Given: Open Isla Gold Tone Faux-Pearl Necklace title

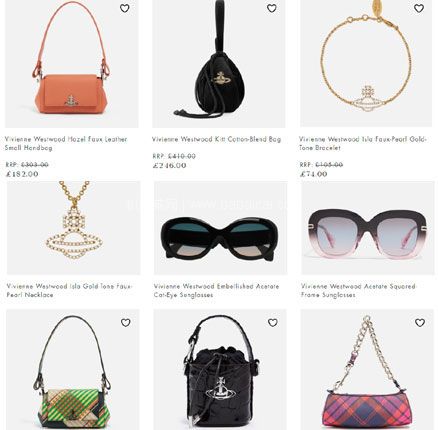Looking at the screenshot, I should (x=69, y=290).
